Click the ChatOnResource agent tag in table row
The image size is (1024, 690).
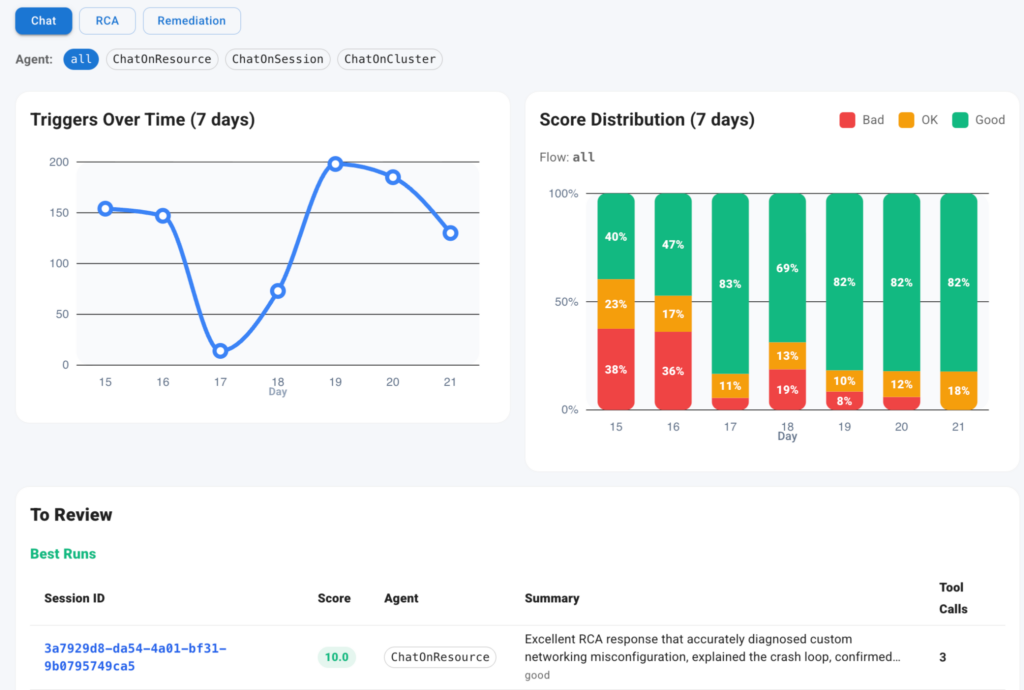[x=440, y=657]
